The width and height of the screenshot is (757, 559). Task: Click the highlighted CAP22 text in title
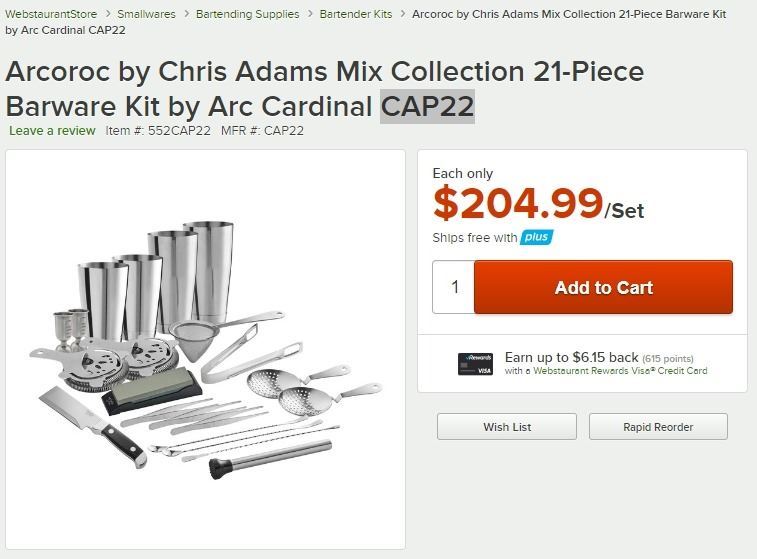tap(427, 105)
